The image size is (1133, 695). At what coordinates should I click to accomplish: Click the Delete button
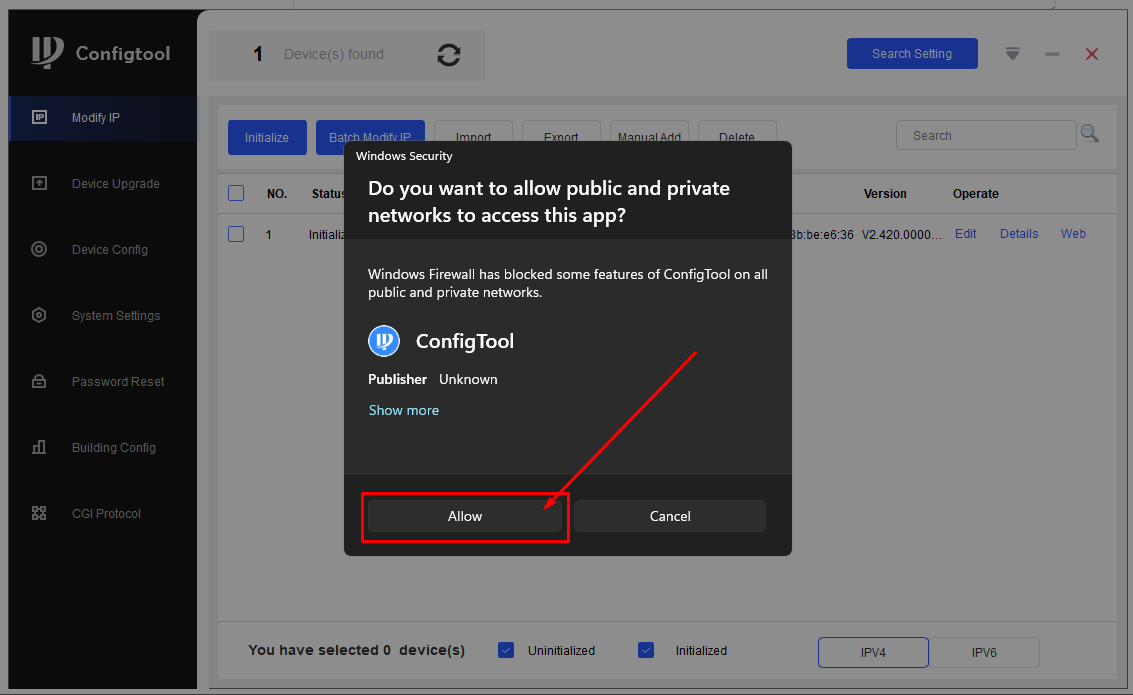click(x=737, y=131)
